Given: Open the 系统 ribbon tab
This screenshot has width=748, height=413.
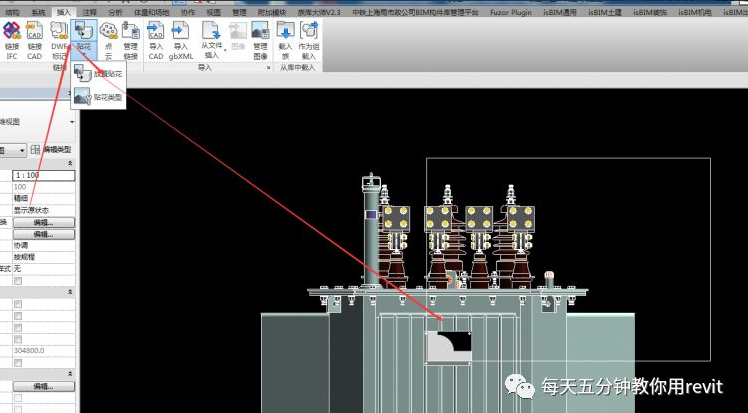Looking at the screenshot, I should [x=38, y=12].
